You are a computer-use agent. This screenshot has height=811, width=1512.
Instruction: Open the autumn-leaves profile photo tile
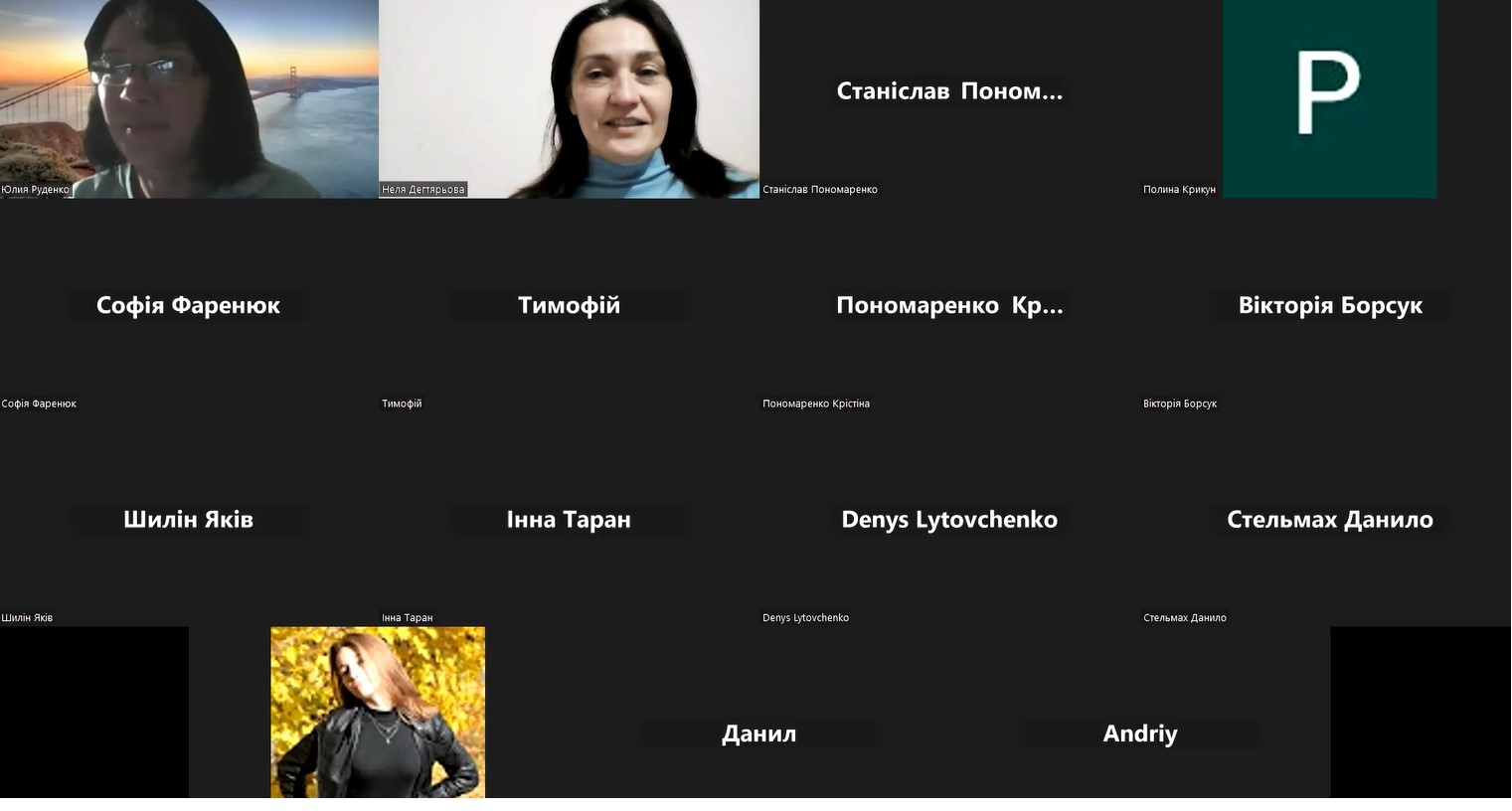pos(378,712)
